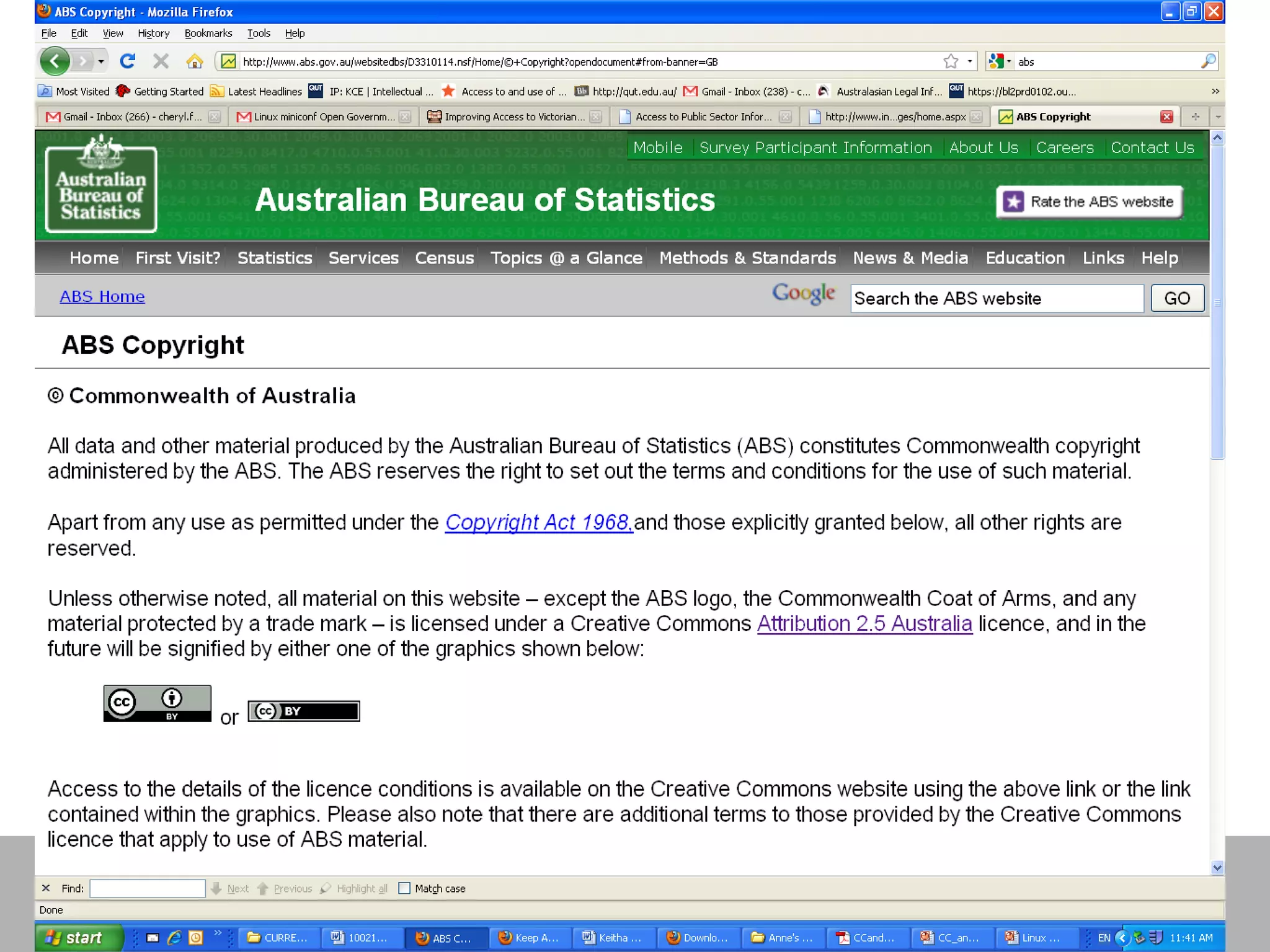Click the large CC BY licence badge
The width and height of the screenshot is (1270, 952).
point(157,703)
